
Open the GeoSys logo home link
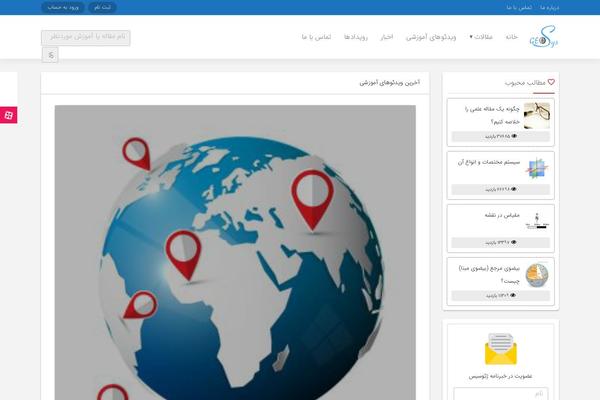pyautogui.click(x=544, y=37)
